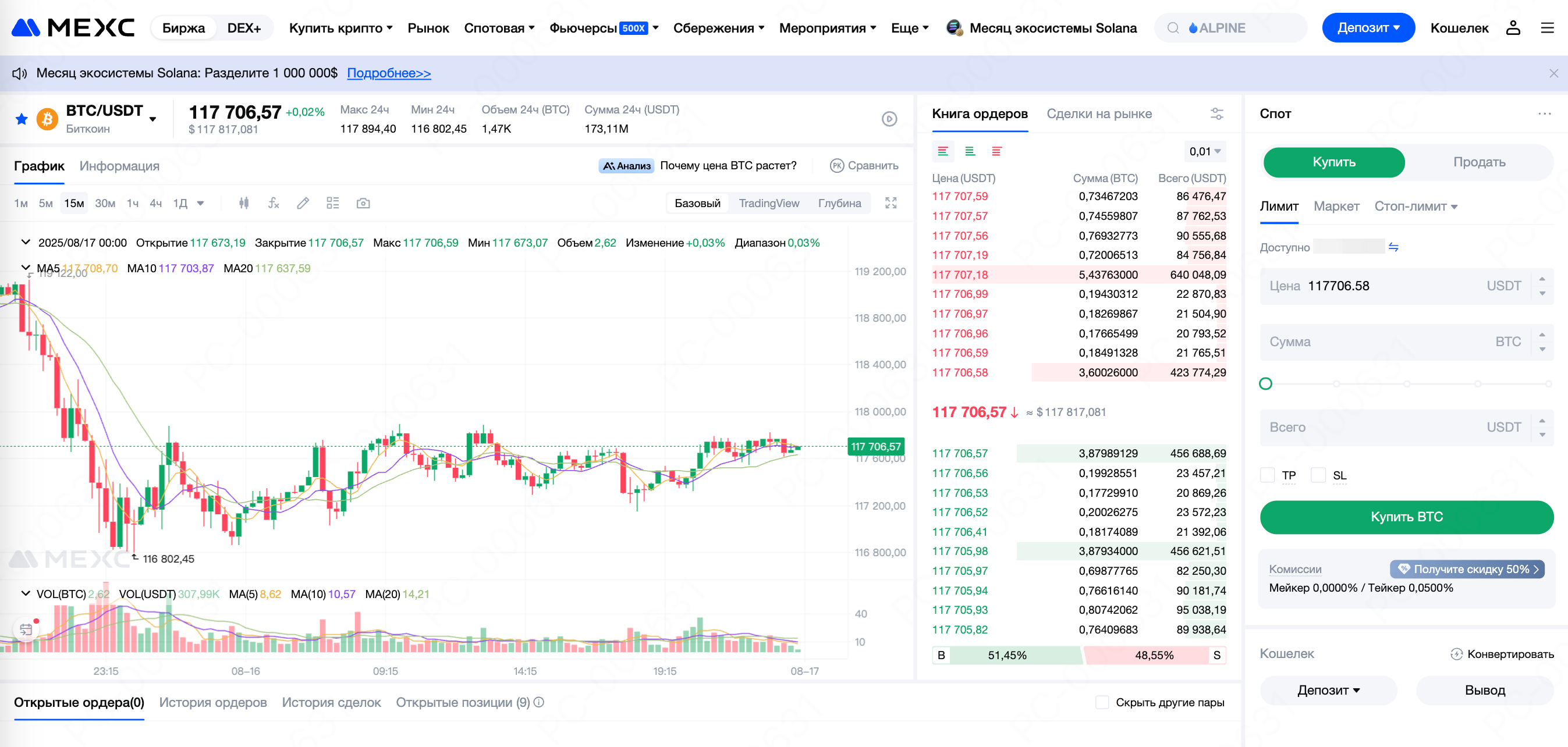Image resolution: width=1568 pixels, height=747 pixels.
Task: Switch chart to TradingView mode
Action: point(769,203)
